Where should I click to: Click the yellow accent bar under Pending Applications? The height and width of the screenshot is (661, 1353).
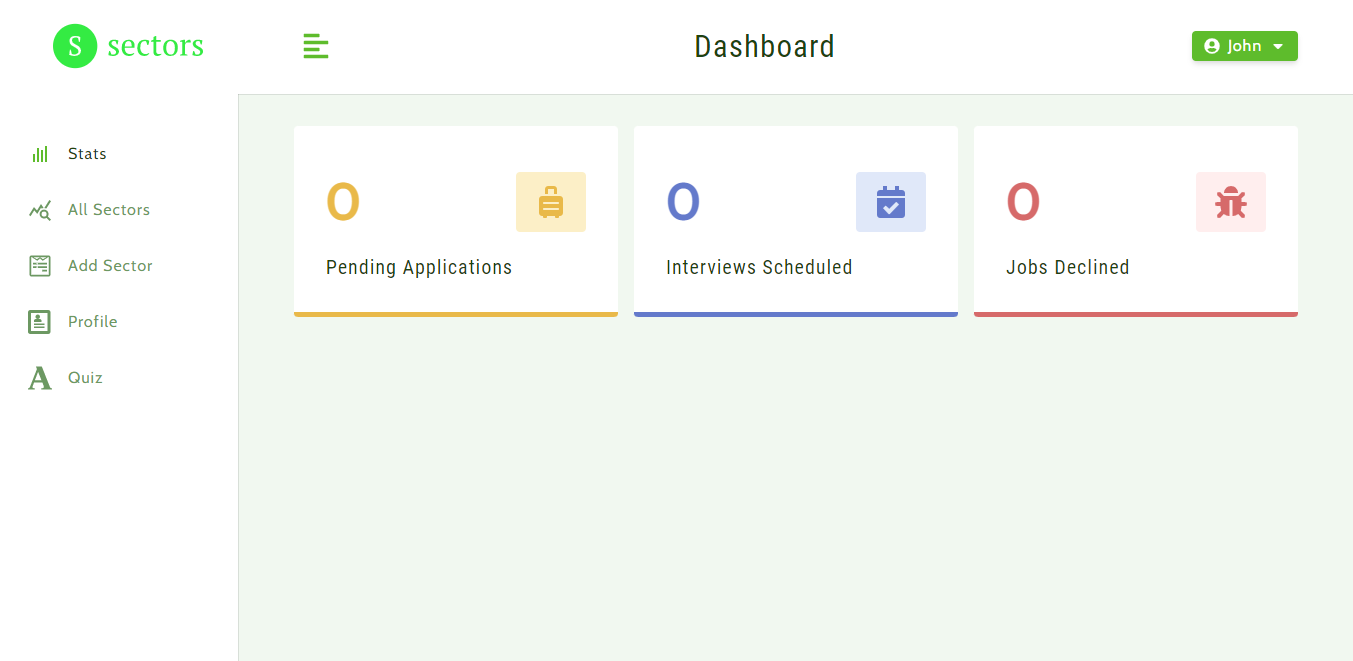455,314
